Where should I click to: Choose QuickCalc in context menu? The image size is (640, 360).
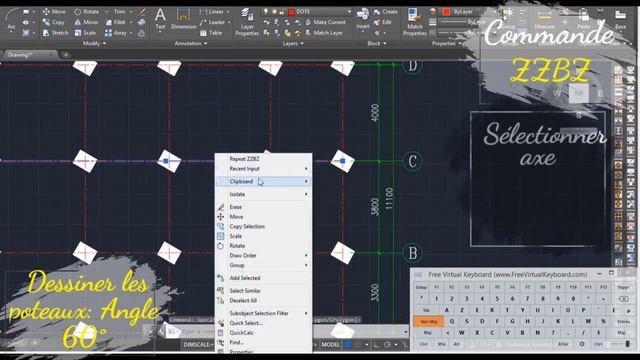[x=264, y=333]
